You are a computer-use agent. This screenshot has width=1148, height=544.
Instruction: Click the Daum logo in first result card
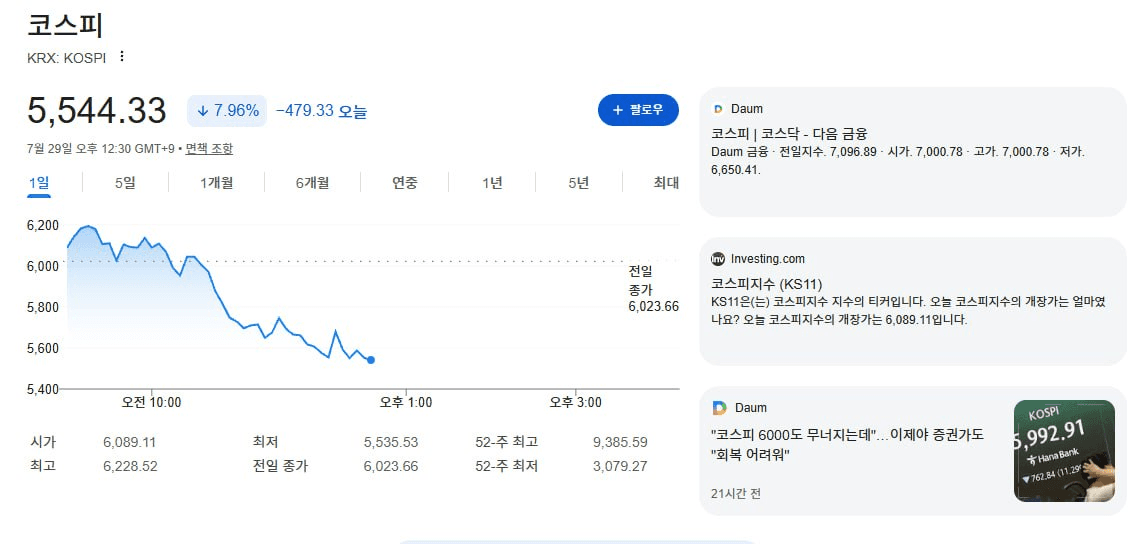coord(718,109)
